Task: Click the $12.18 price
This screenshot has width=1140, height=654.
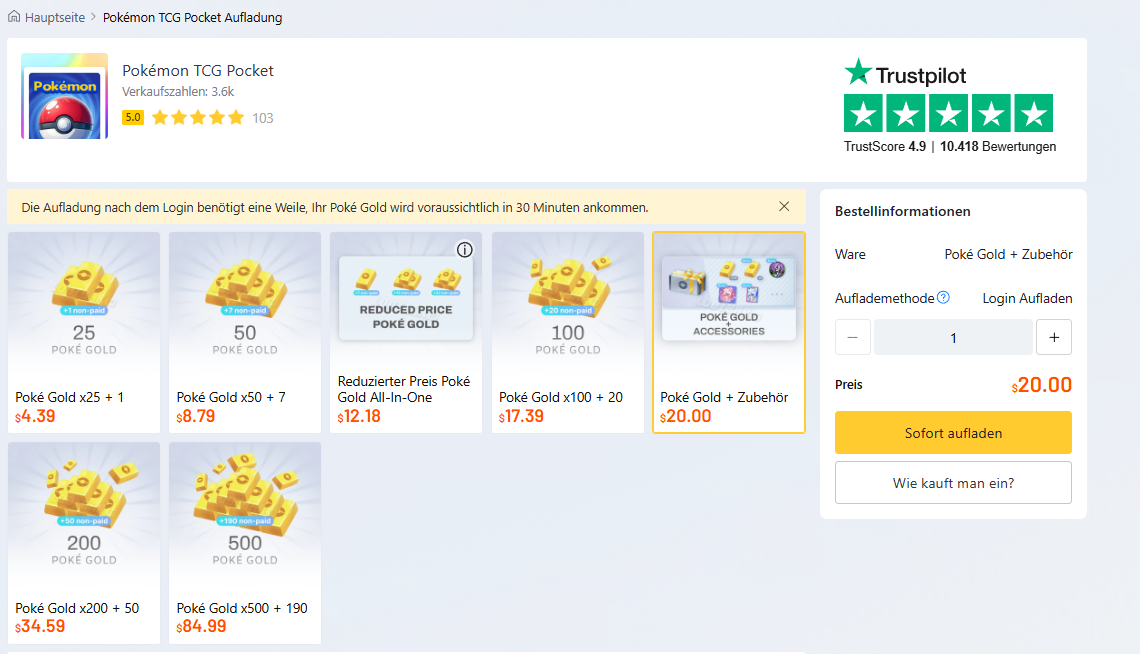Action: pyautogui.click(x=359, y=416)
